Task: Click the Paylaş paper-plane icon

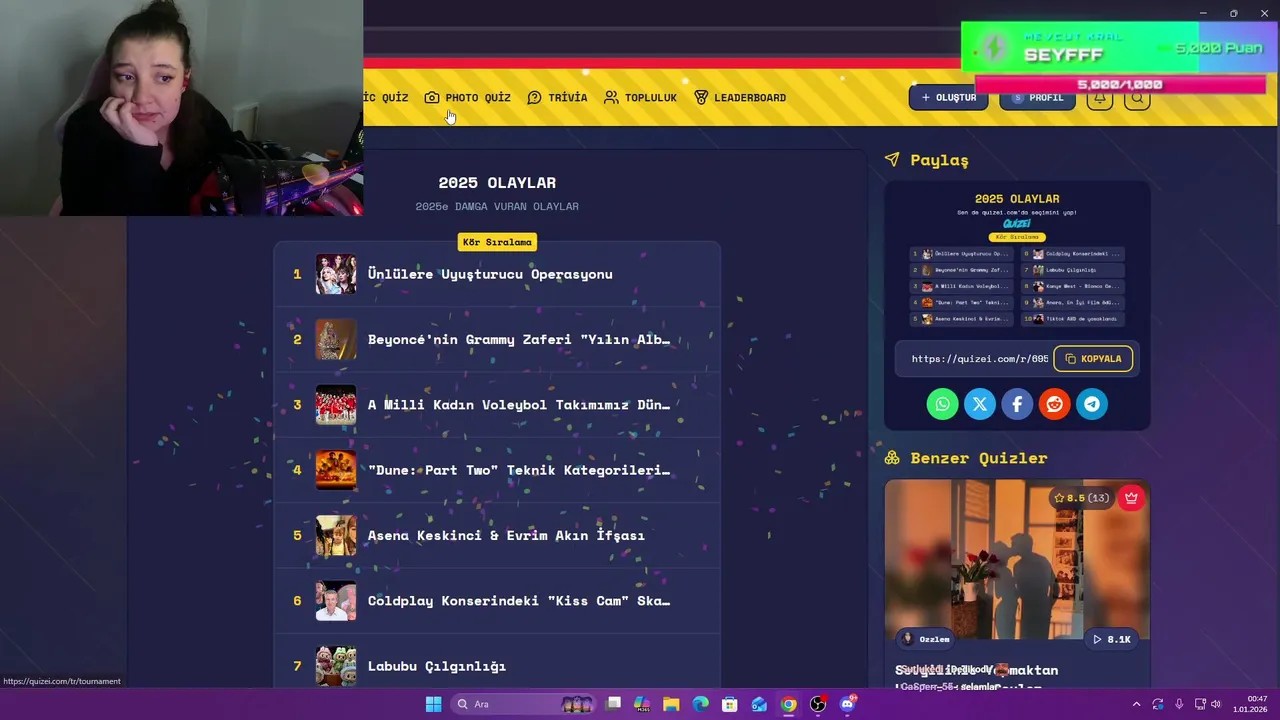Action: point(892,160)
